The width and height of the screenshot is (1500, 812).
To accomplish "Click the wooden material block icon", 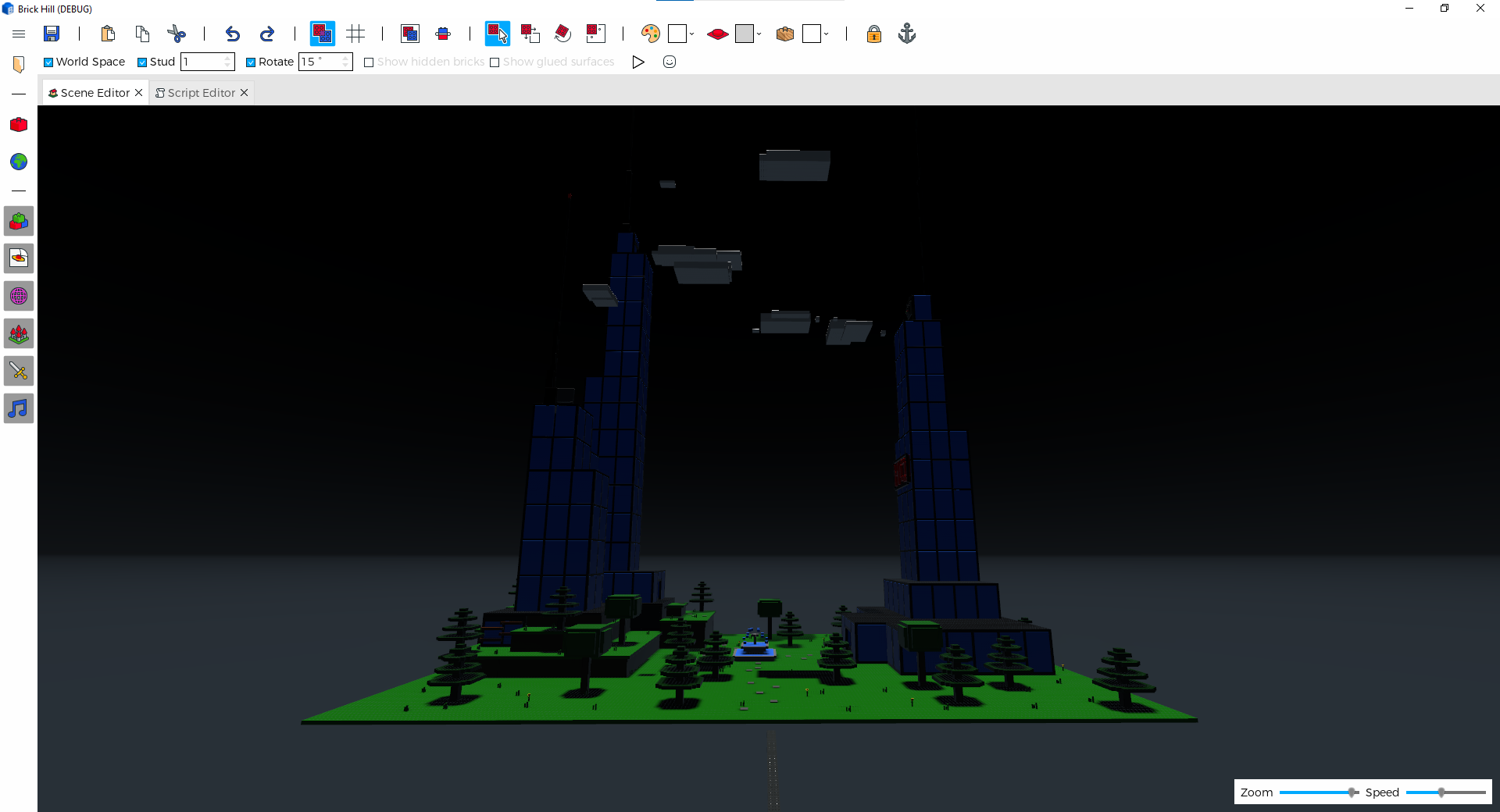I will (x=785, y=34).
